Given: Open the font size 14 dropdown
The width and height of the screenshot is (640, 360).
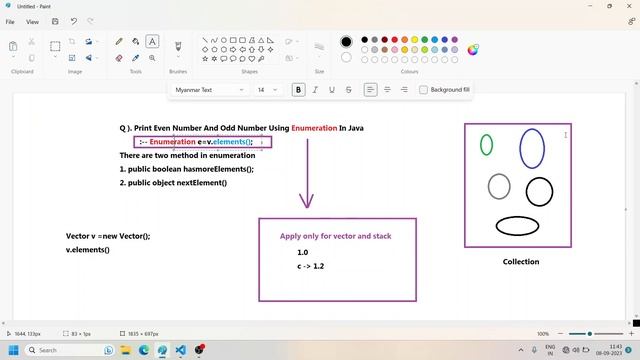Looking at the screenshot, I should 267,90.
